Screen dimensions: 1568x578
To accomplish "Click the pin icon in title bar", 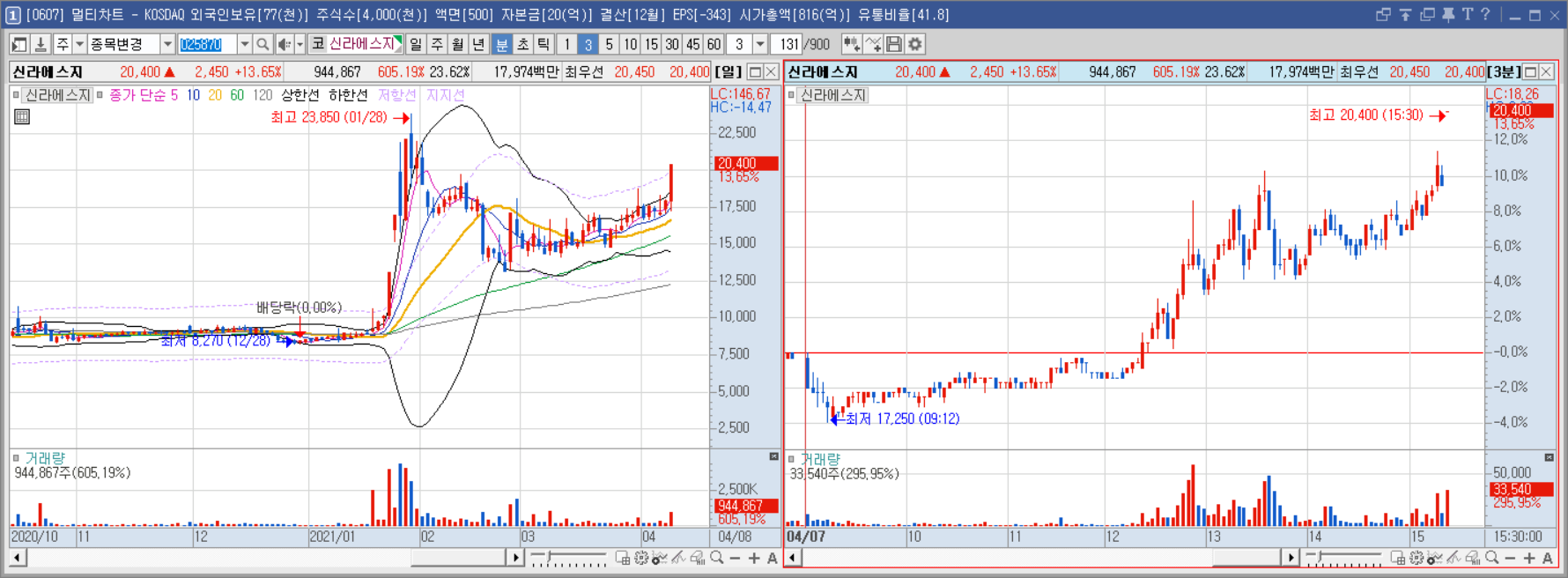I will point(1447,14).
